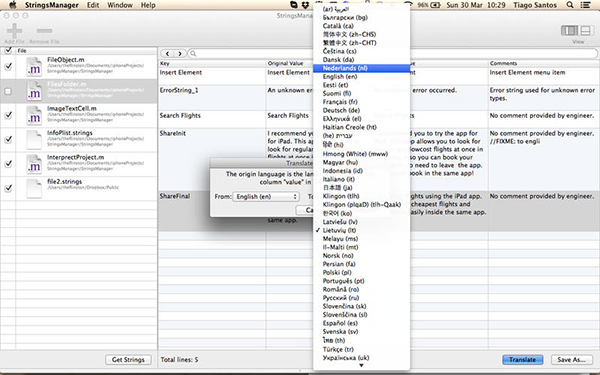Select the 'Search Flights' key cell
This screenshot has width=600, height=375.
[212, 119]
